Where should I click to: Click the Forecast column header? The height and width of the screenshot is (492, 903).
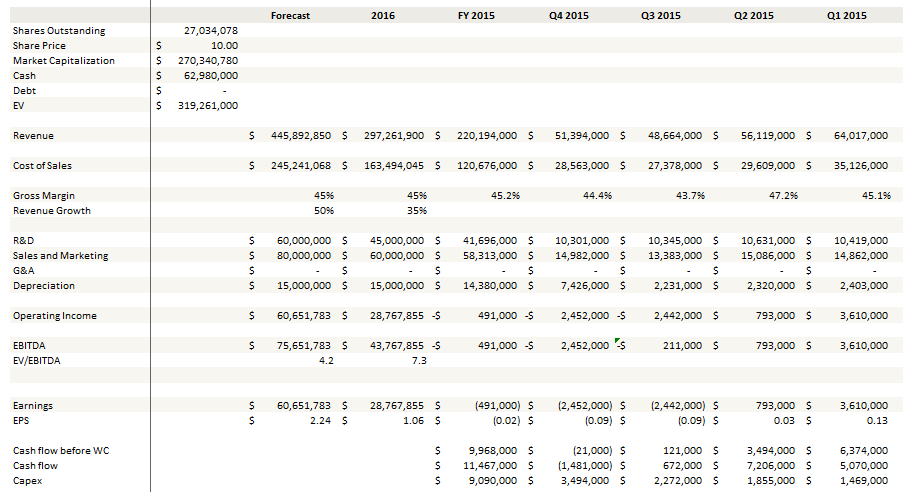290,15
